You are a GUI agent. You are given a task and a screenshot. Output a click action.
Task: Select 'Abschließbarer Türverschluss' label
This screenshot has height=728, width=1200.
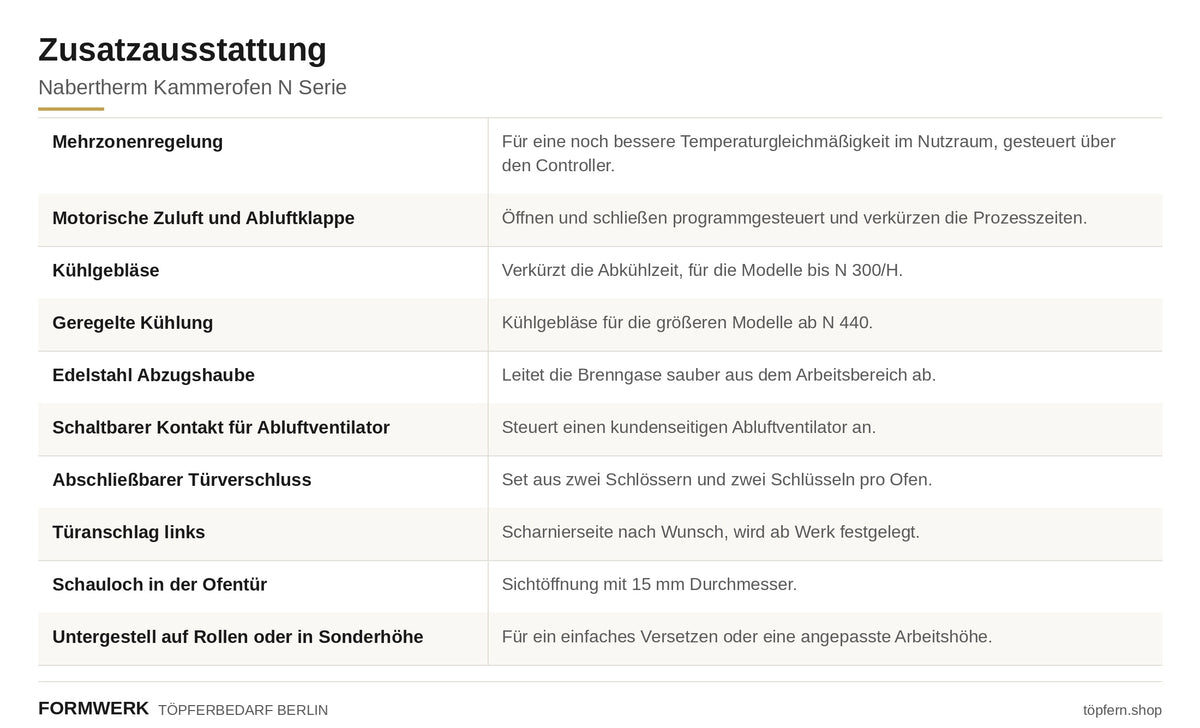coord(182,480)
